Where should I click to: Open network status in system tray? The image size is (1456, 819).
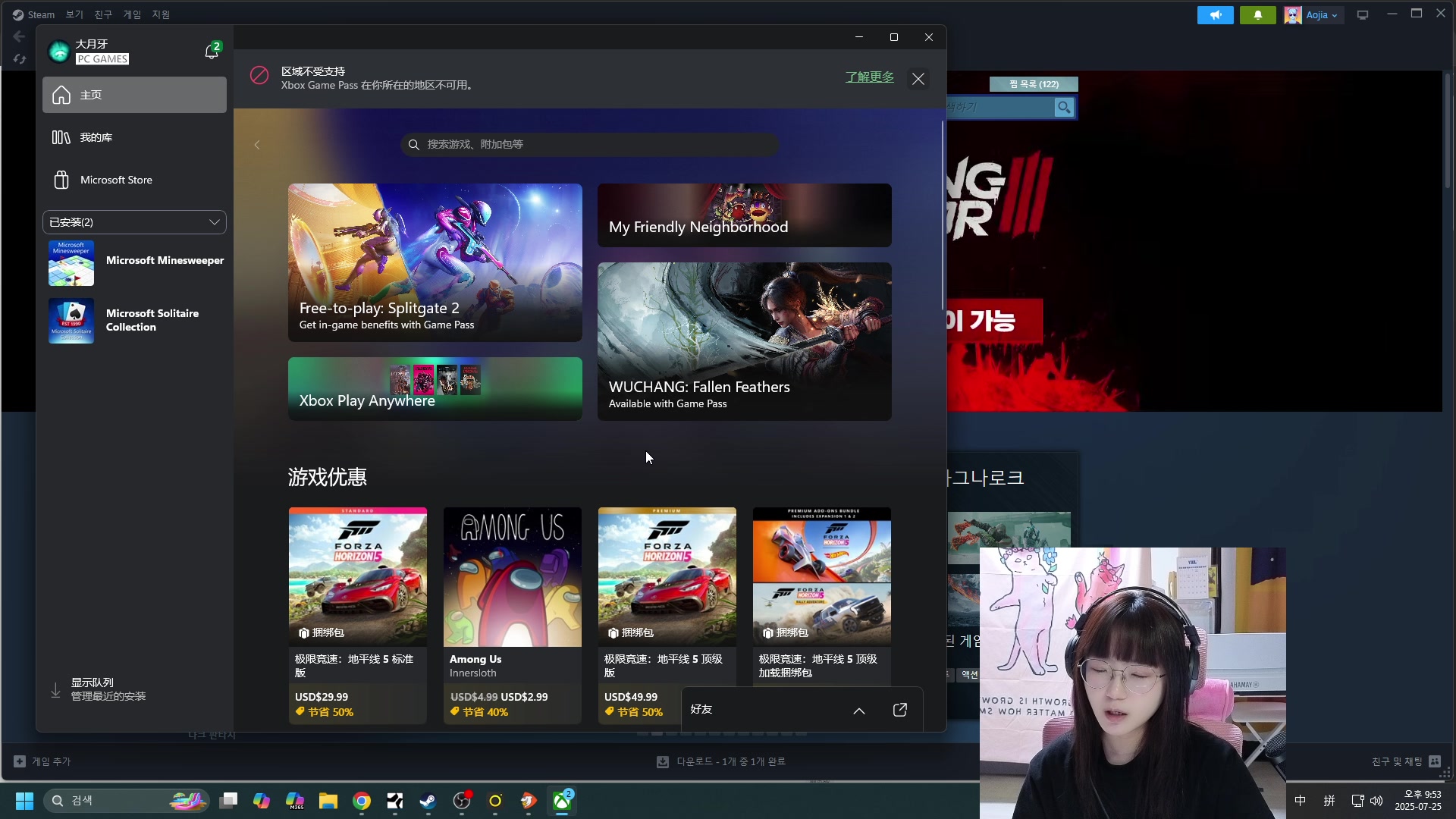click(1357, 801)
